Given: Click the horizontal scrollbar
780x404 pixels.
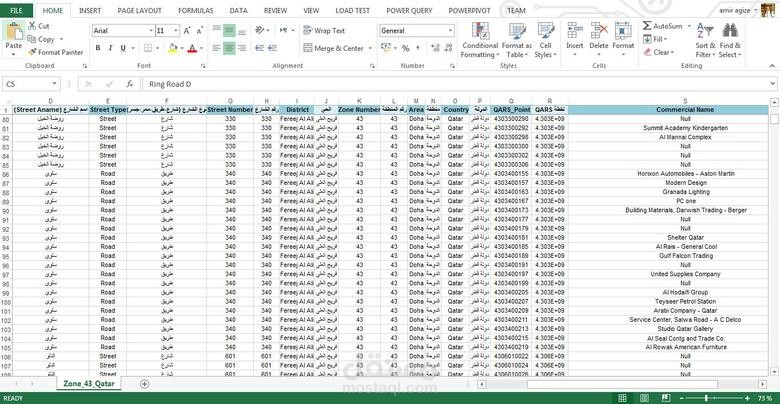Looking at the screenshot, I should [x=622, y=384].
